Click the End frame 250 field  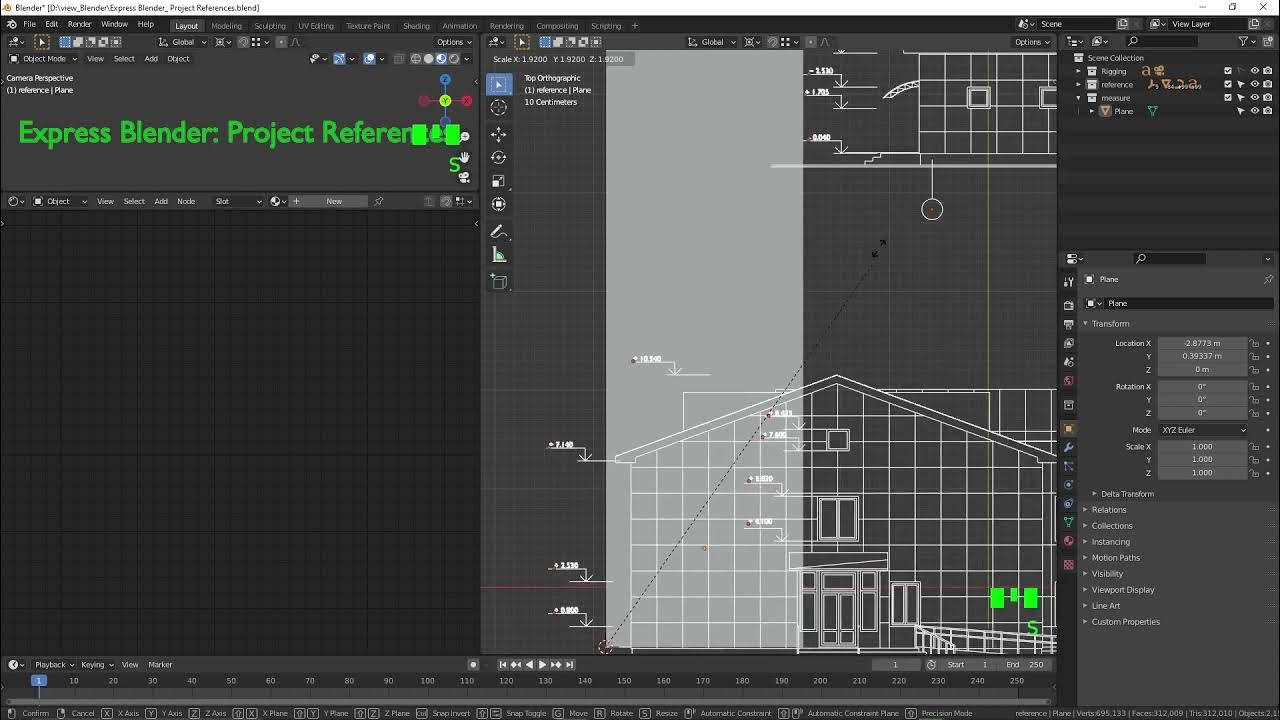point(1026,664)
